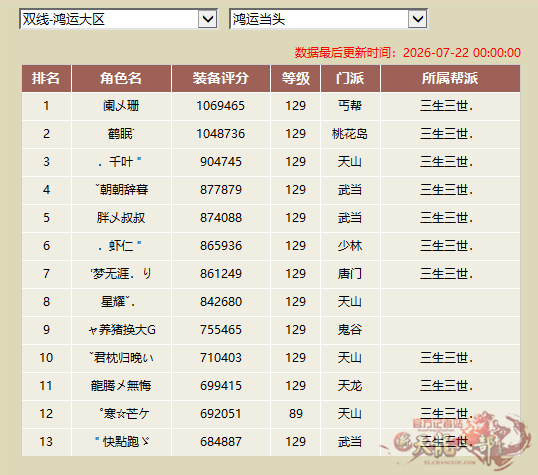Click the 门派 column header
This screenshot has height=475, width=538.
tap(350, 78)
